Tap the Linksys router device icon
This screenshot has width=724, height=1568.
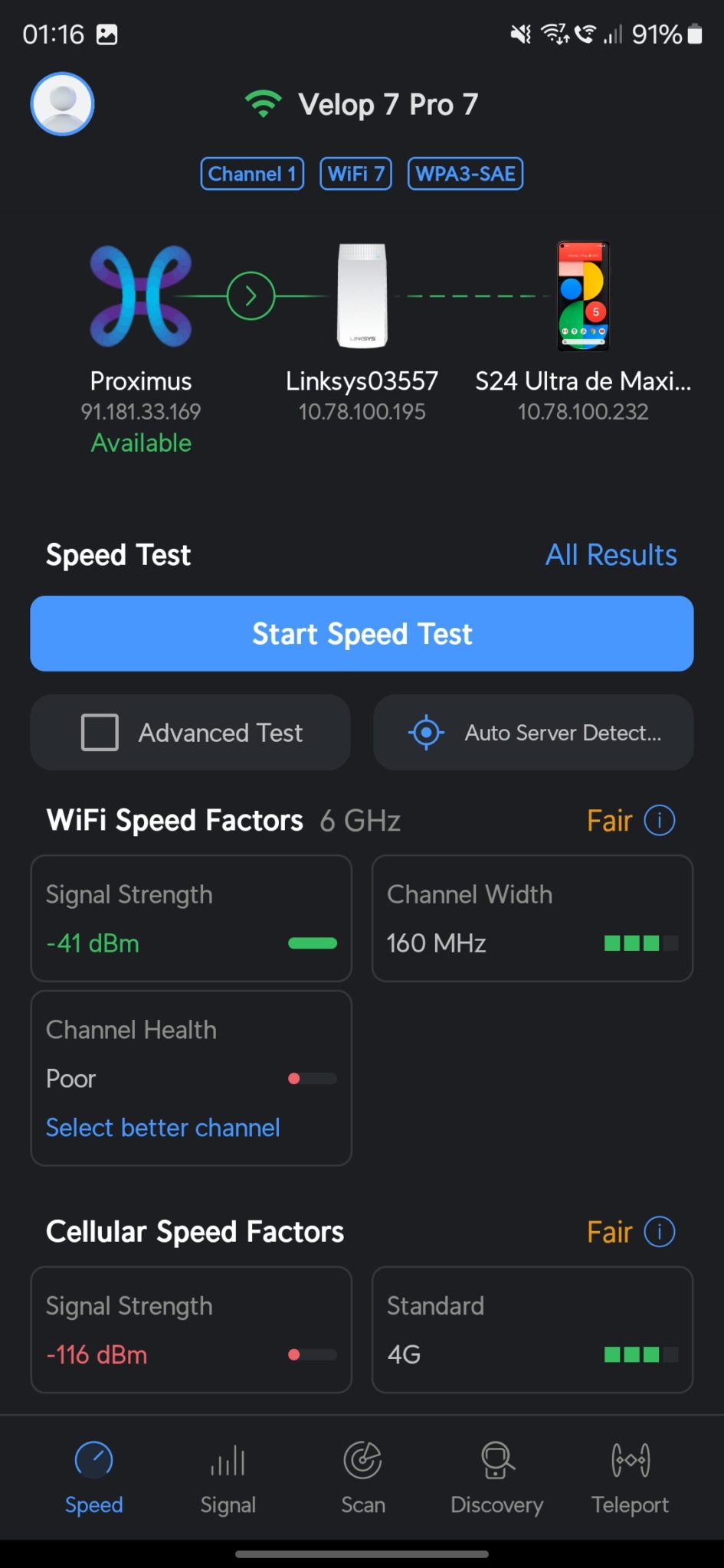click(362, 296)
